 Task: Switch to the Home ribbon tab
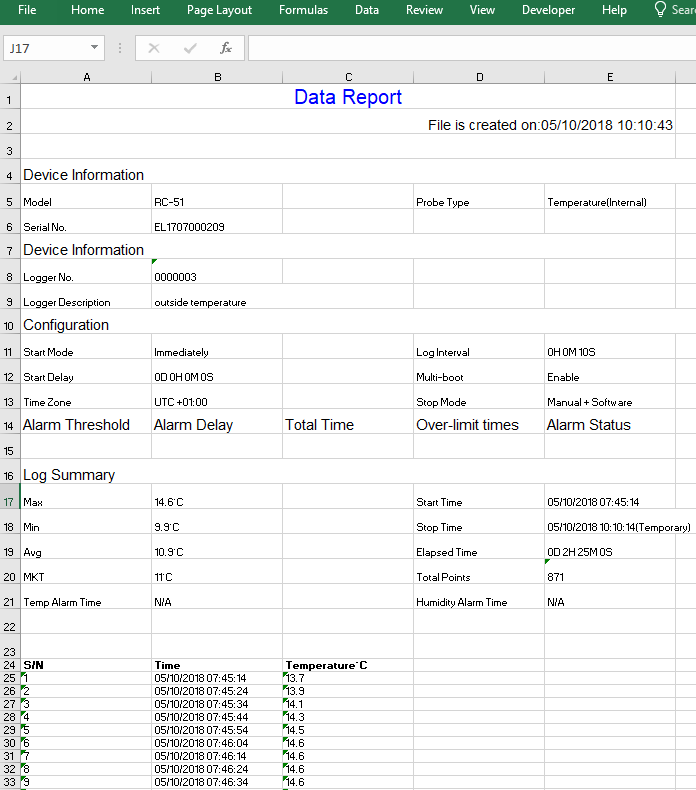pos(87,10)
